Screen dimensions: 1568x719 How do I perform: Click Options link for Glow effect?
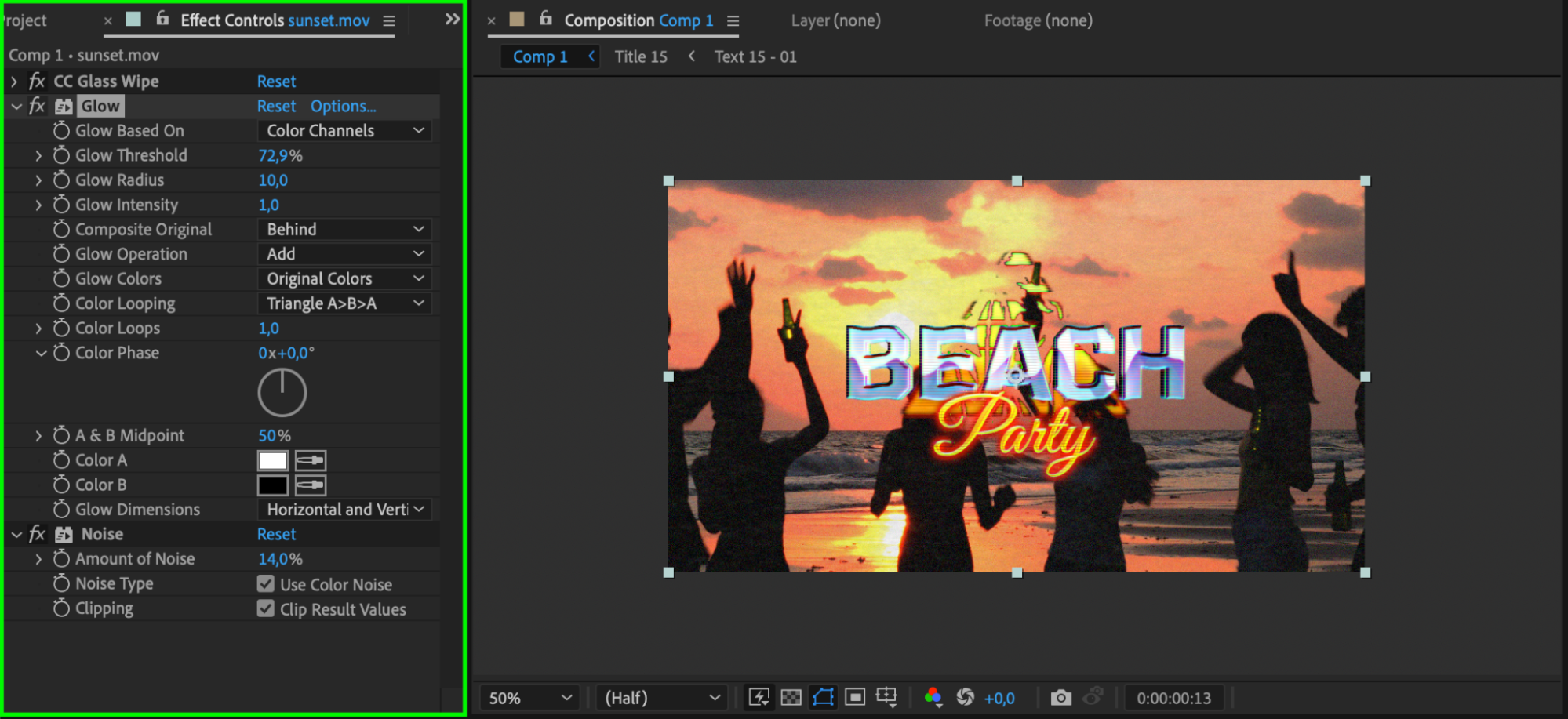coord(343,106)
